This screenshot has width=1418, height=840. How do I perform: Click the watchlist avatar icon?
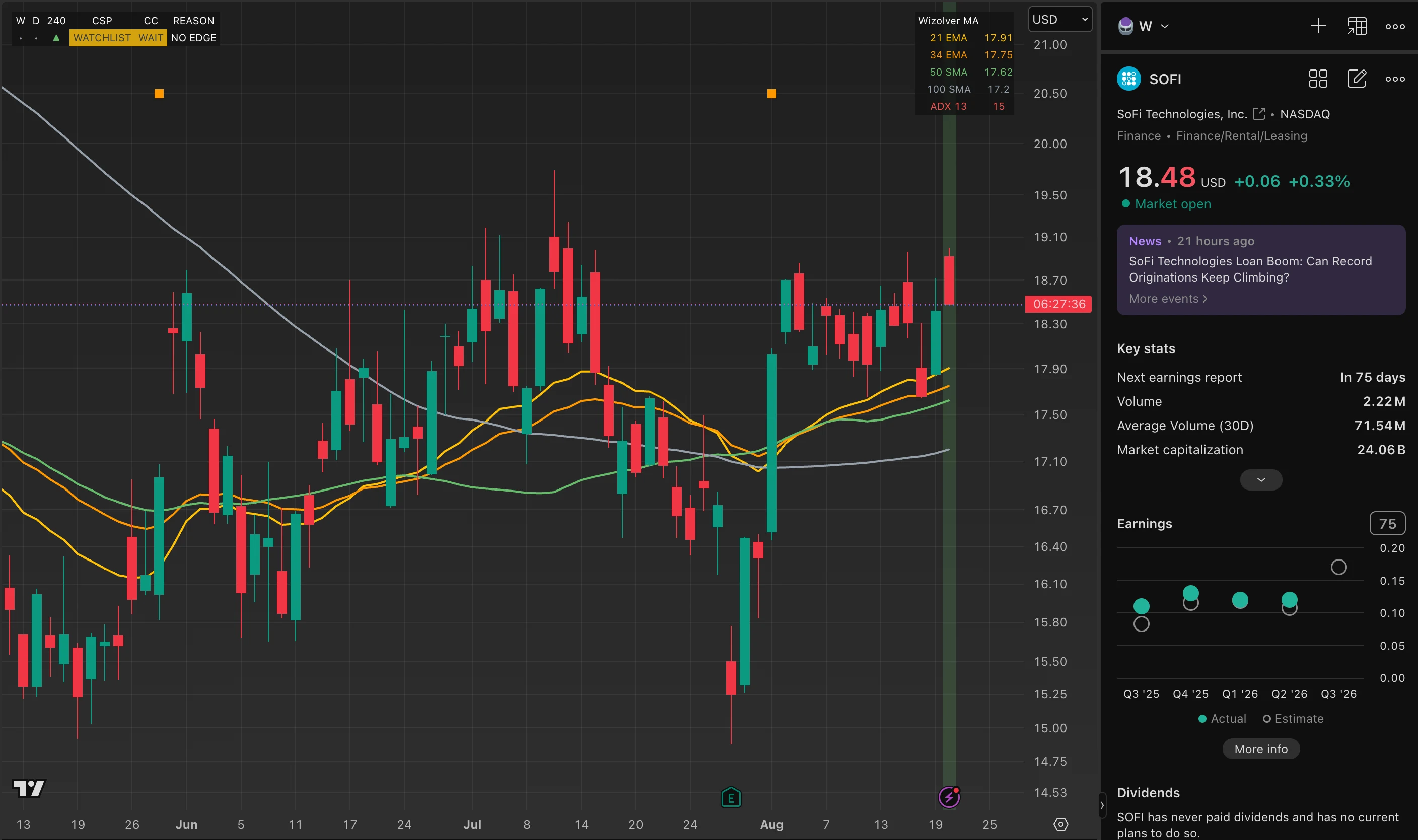pos(1126,26)
